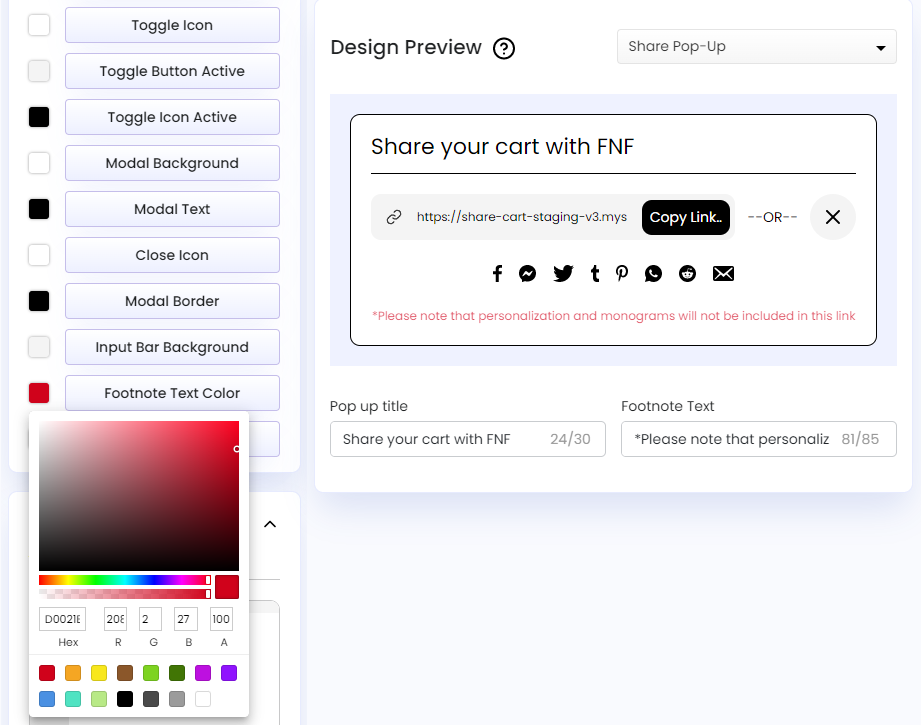Share cart via the Twitter icon
The height and width of the screenshot is (725, 921).
(x=562, y=272)
